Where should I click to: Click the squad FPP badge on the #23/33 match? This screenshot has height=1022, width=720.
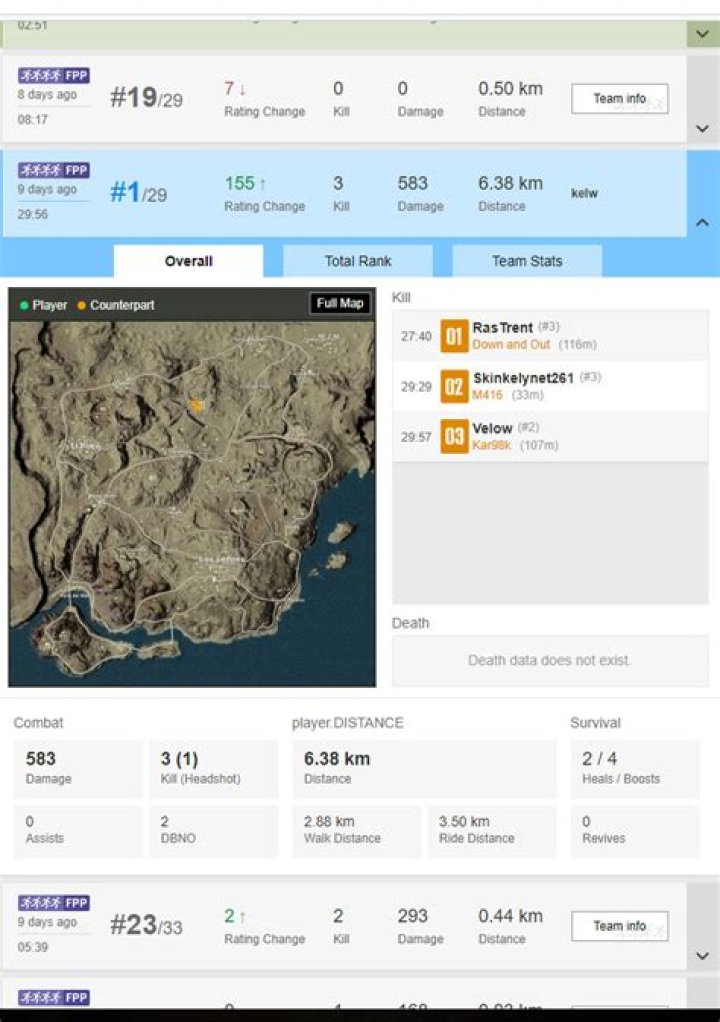pos(53,903)
